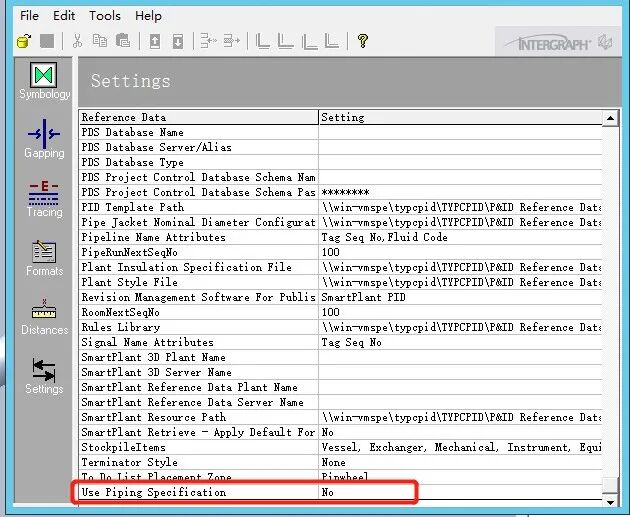Image resolution: width=630 pixels, height=517 pixels.
Task: Open the Tracing panel
Action: click(x=44, y=198)
